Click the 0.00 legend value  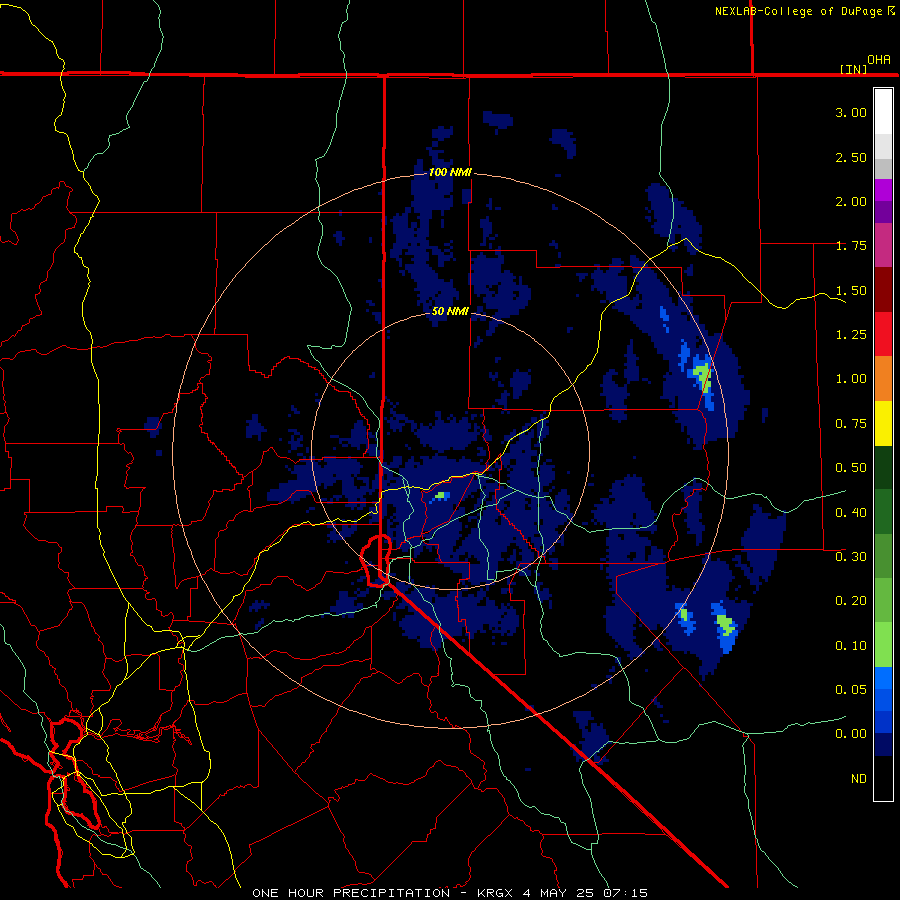(851, 734)
